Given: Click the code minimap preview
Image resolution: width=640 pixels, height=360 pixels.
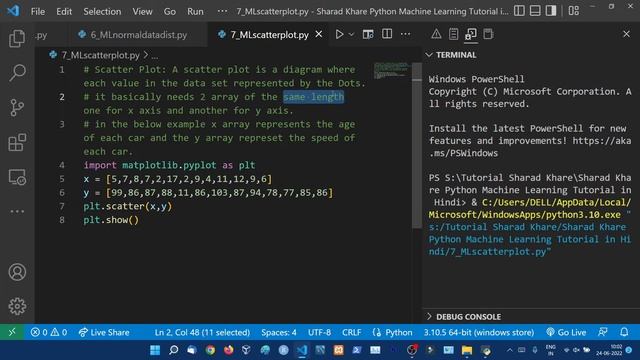Looking at the screenshot, I should [x=391, y=70].
